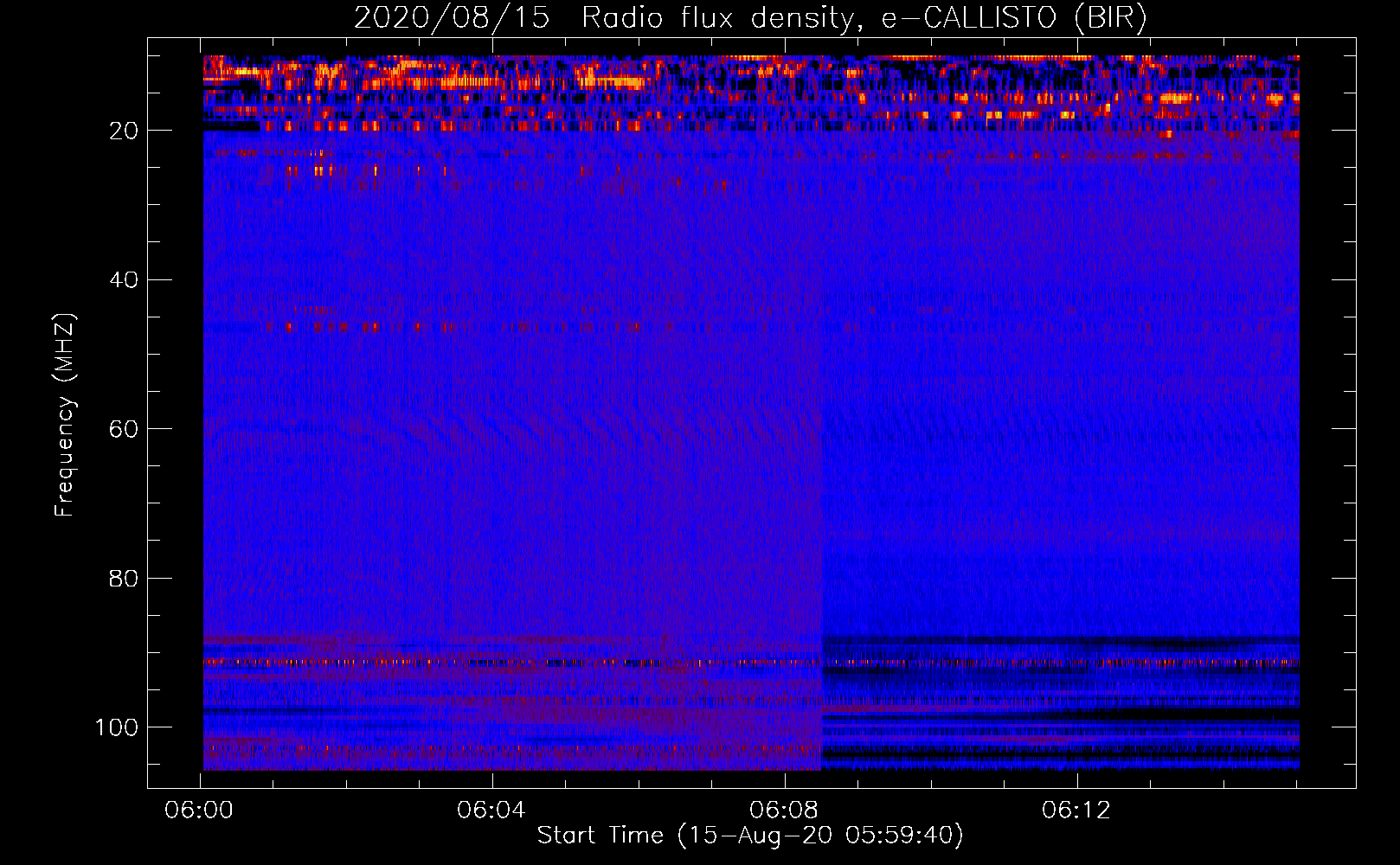Click the '06:08' time tick label
This screenshot has width=1400, height=865.
coord(784,811)
